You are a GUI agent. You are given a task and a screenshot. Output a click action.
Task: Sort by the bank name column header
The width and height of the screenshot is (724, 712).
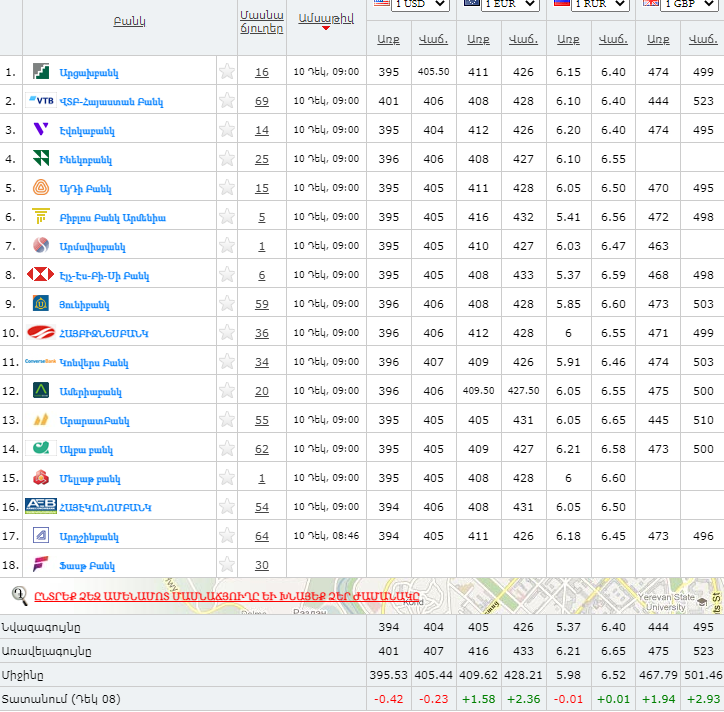pos(129,21)
